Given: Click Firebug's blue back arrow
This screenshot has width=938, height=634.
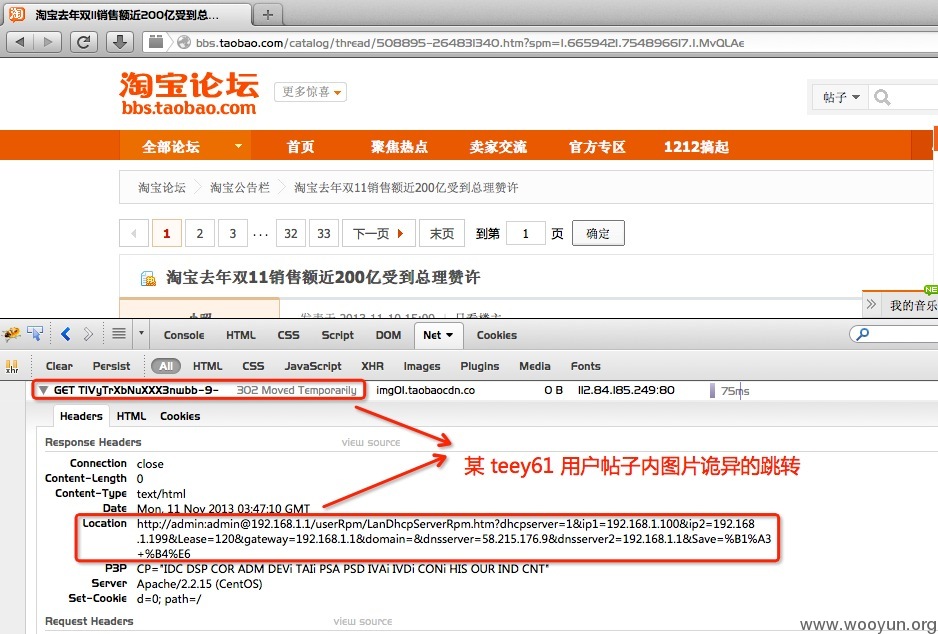Looking at the screenshot, I should [66, 334].
